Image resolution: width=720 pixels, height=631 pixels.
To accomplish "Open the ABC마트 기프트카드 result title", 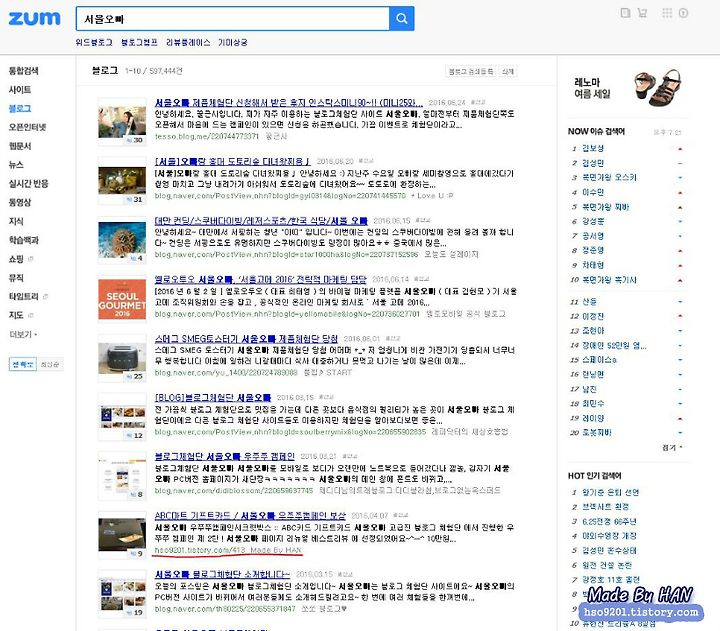I will 250,515.
